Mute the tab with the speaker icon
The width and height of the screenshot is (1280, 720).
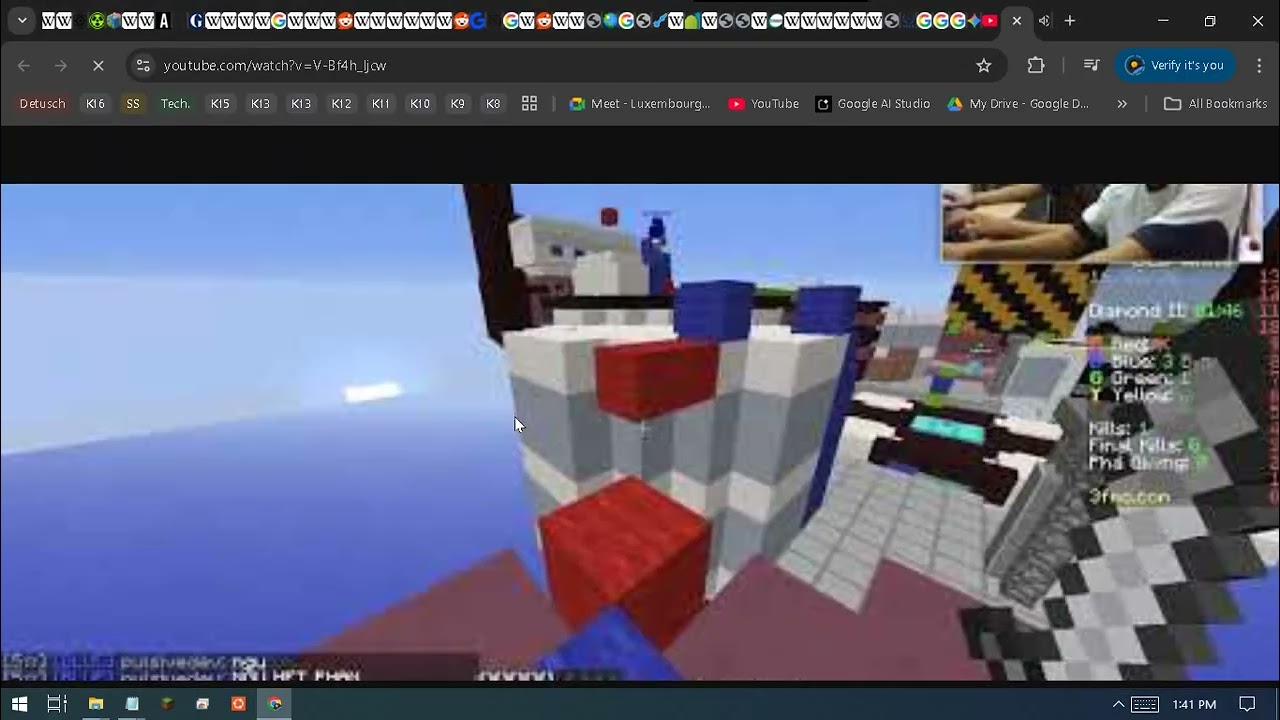[x=1044, y=21]
